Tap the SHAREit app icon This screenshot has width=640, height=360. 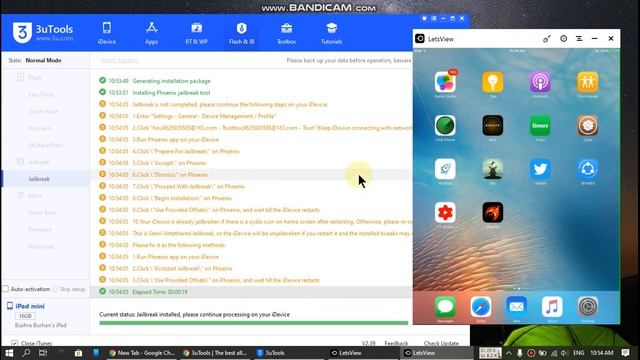587,169
